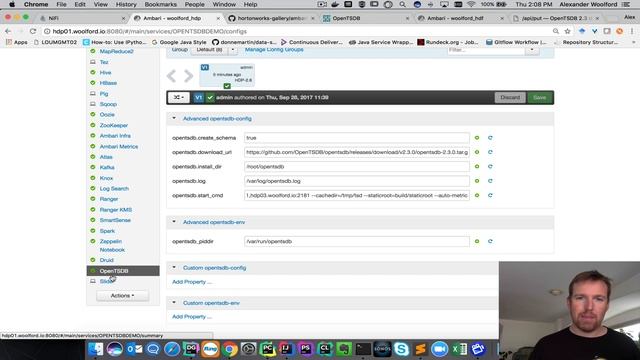Image resolution: width=640 pixels, height=360 pixels.
Task: Open the Druid service
Action: [107, 260]
